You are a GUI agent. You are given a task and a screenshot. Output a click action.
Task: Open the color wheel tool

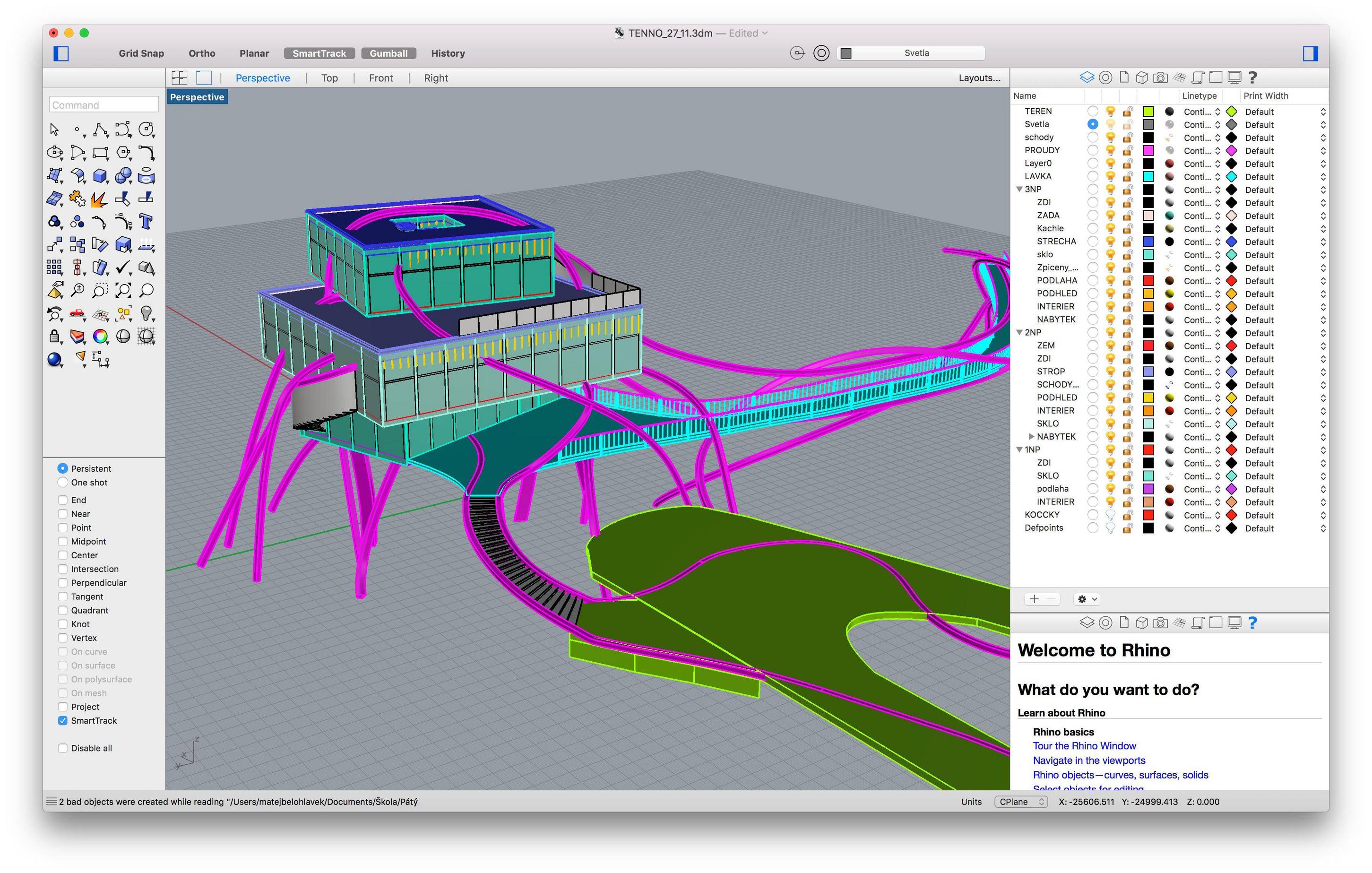click(100, 336)
